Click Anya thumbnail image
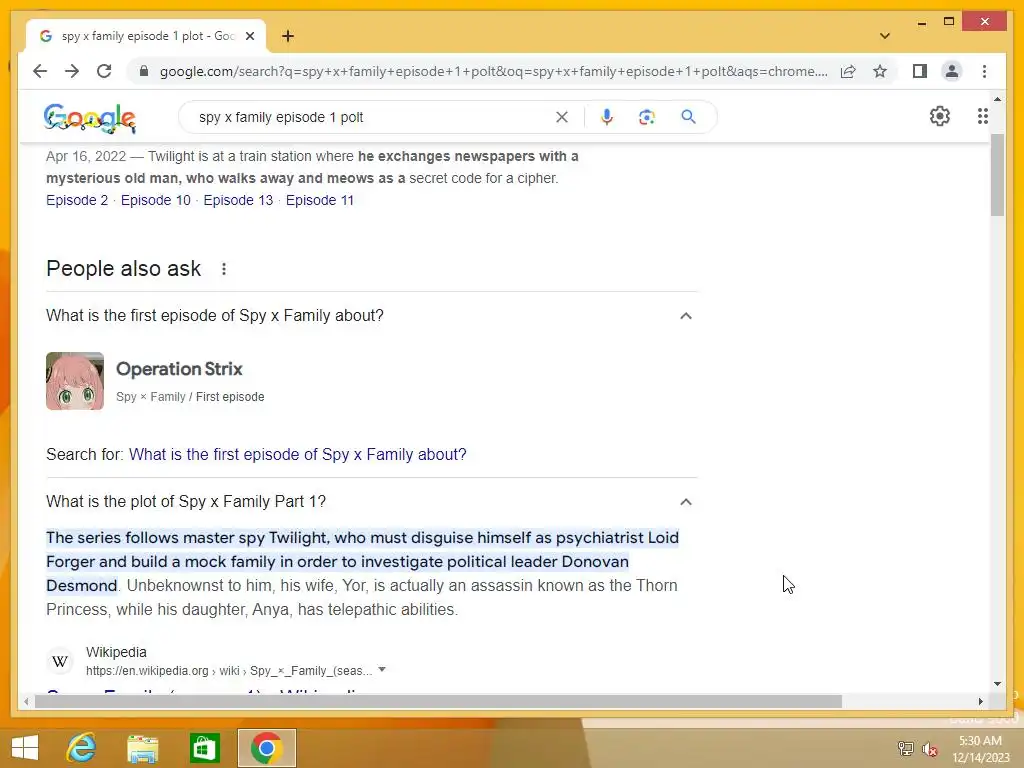 coord(74,381)
